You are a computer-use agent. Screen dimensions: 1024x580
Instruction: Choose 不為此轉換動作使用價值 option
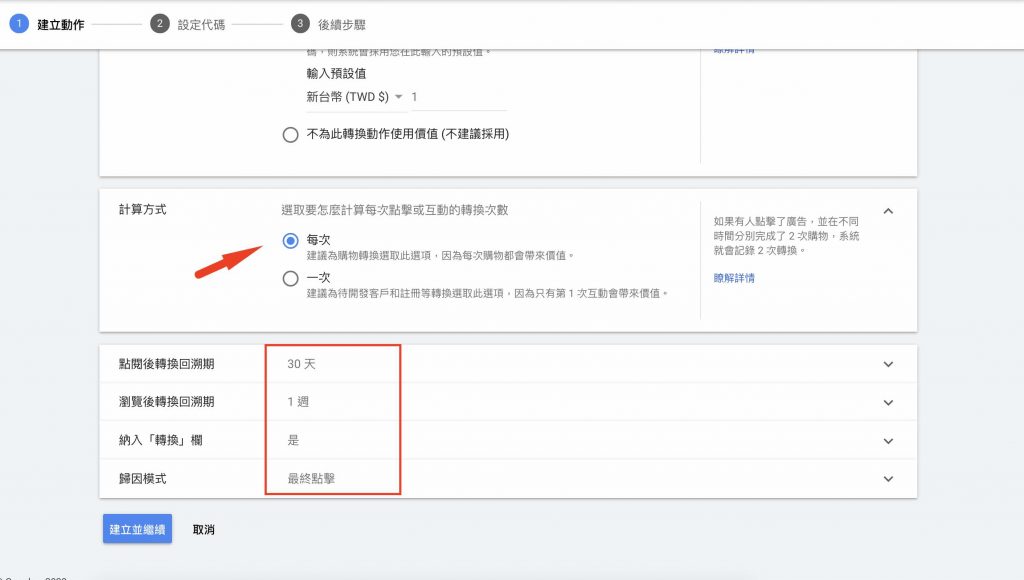pos(291,131)
